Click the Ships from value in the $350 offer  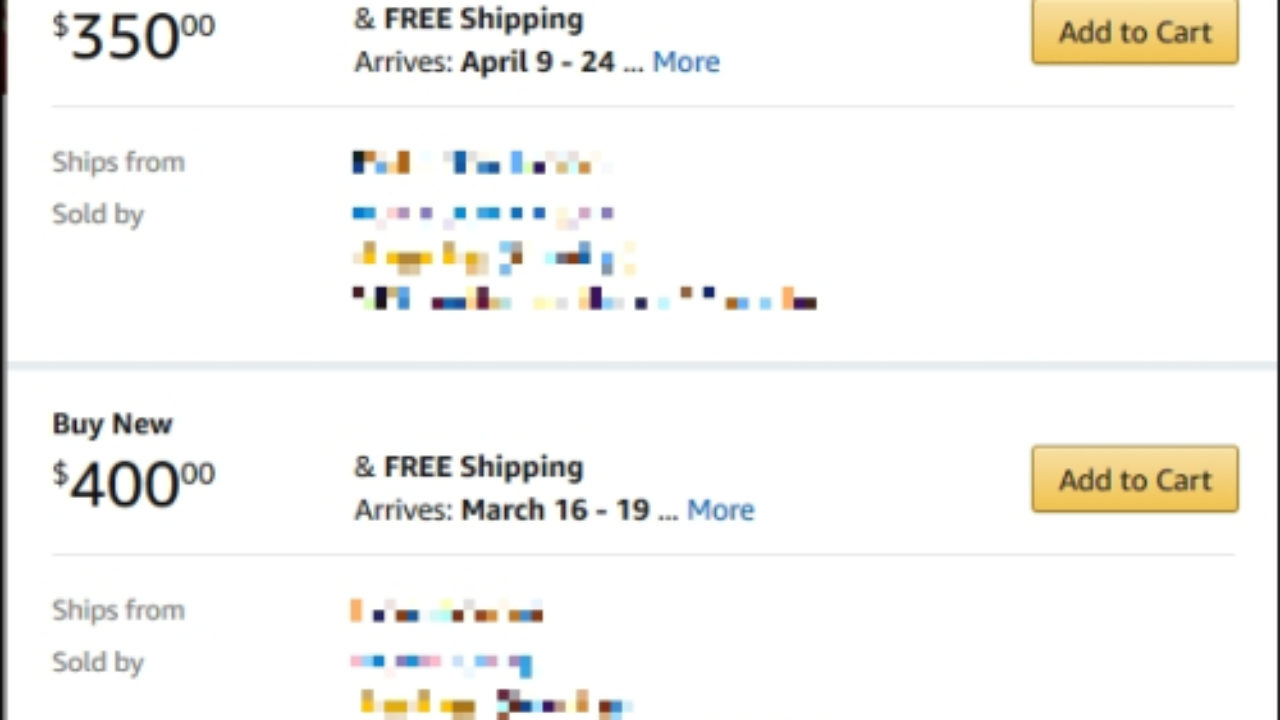click(478, 162)
